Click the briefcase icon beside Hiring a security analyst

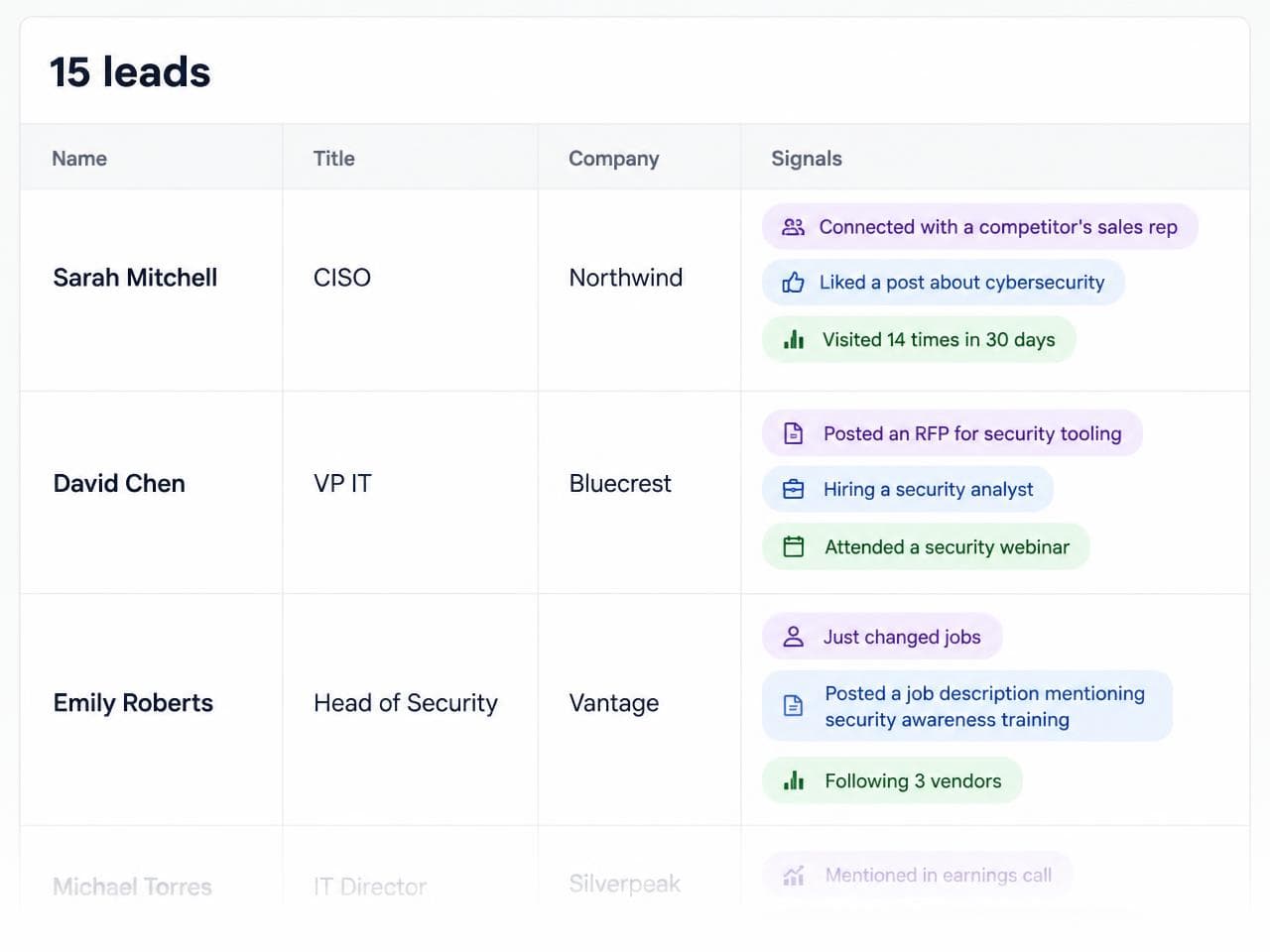tap(794, 489)
